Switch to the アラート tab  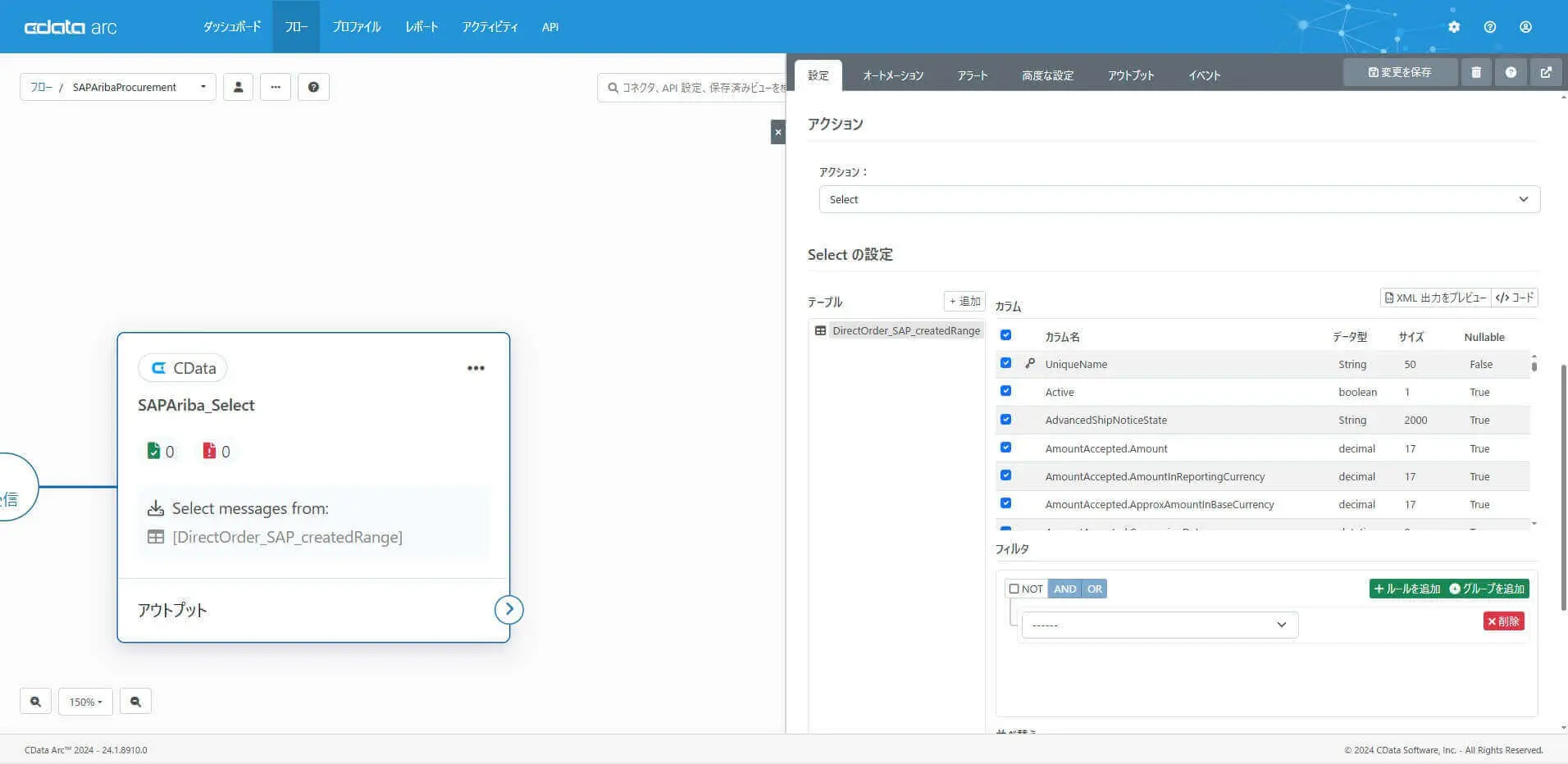(x=973, y=75)
